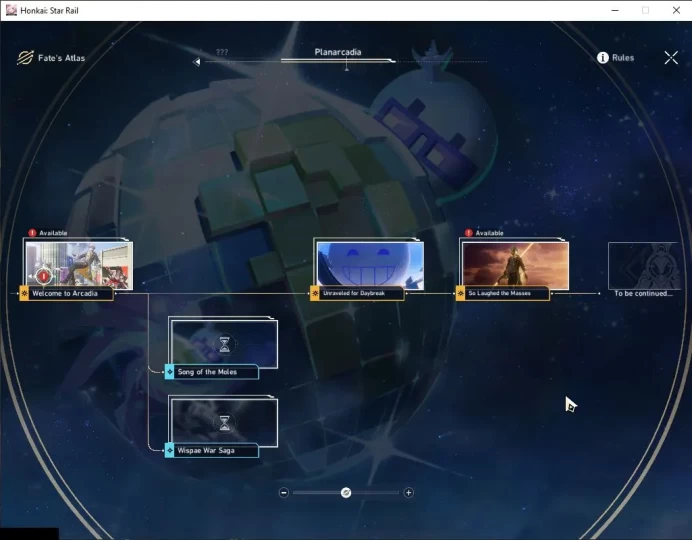Click the hourglass on Song of the Moles
Viewport: 692px width, 540px height.
click(225, 345)
